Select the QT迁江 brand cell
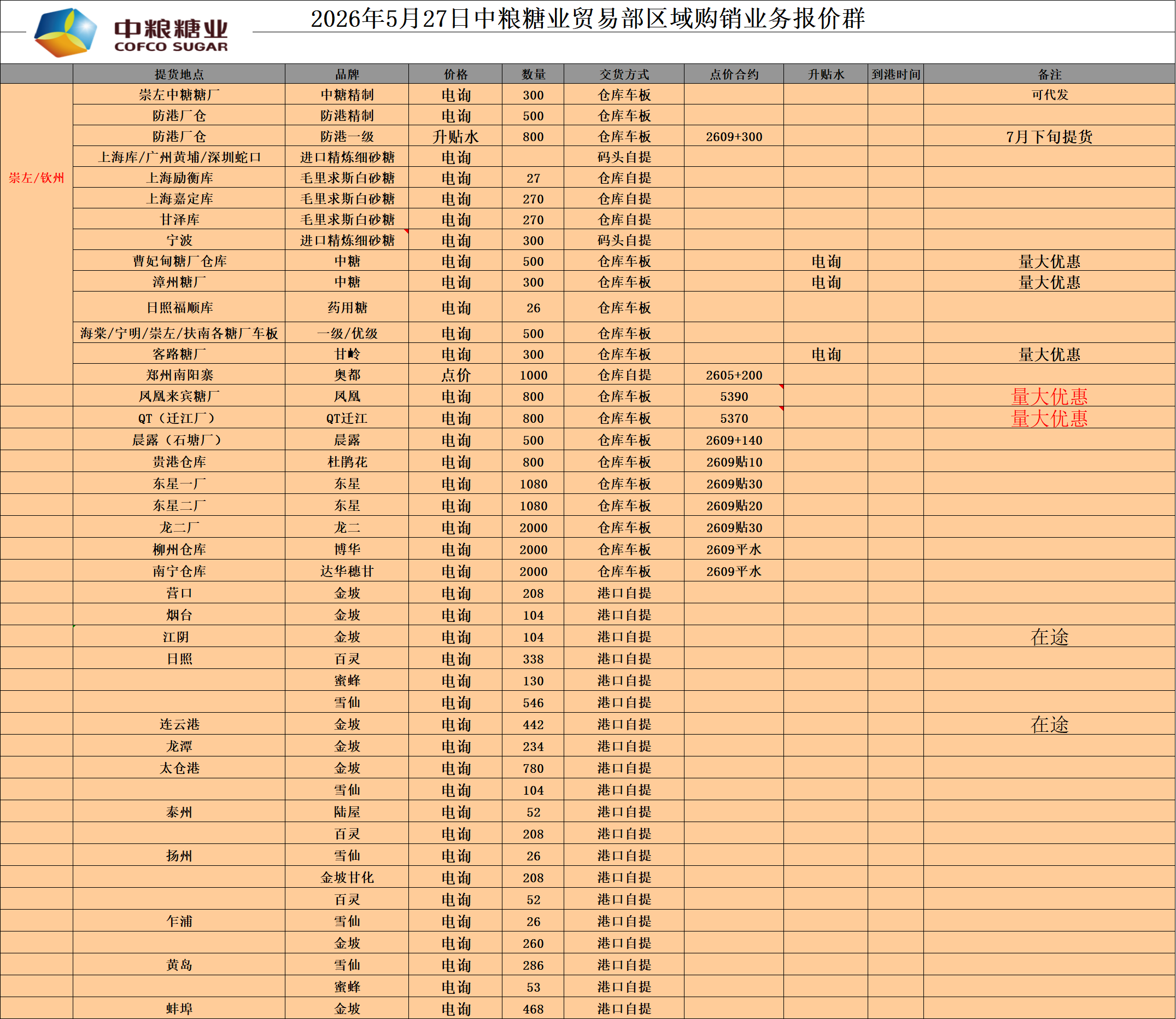This screenshot has width=1176, height=1019. click(347, 418)
